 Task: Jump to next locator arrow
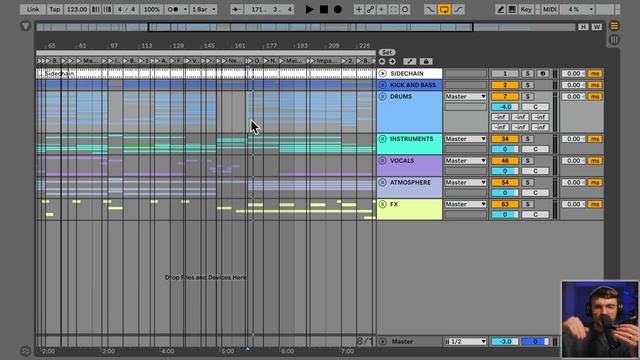coord(392,61)
